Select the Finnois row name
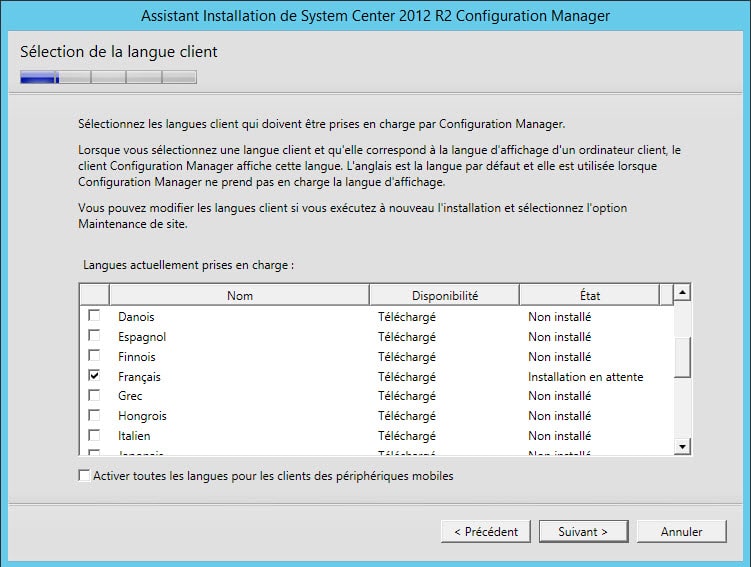This screenshot has width=751, height=567. (x=137, y=357)
